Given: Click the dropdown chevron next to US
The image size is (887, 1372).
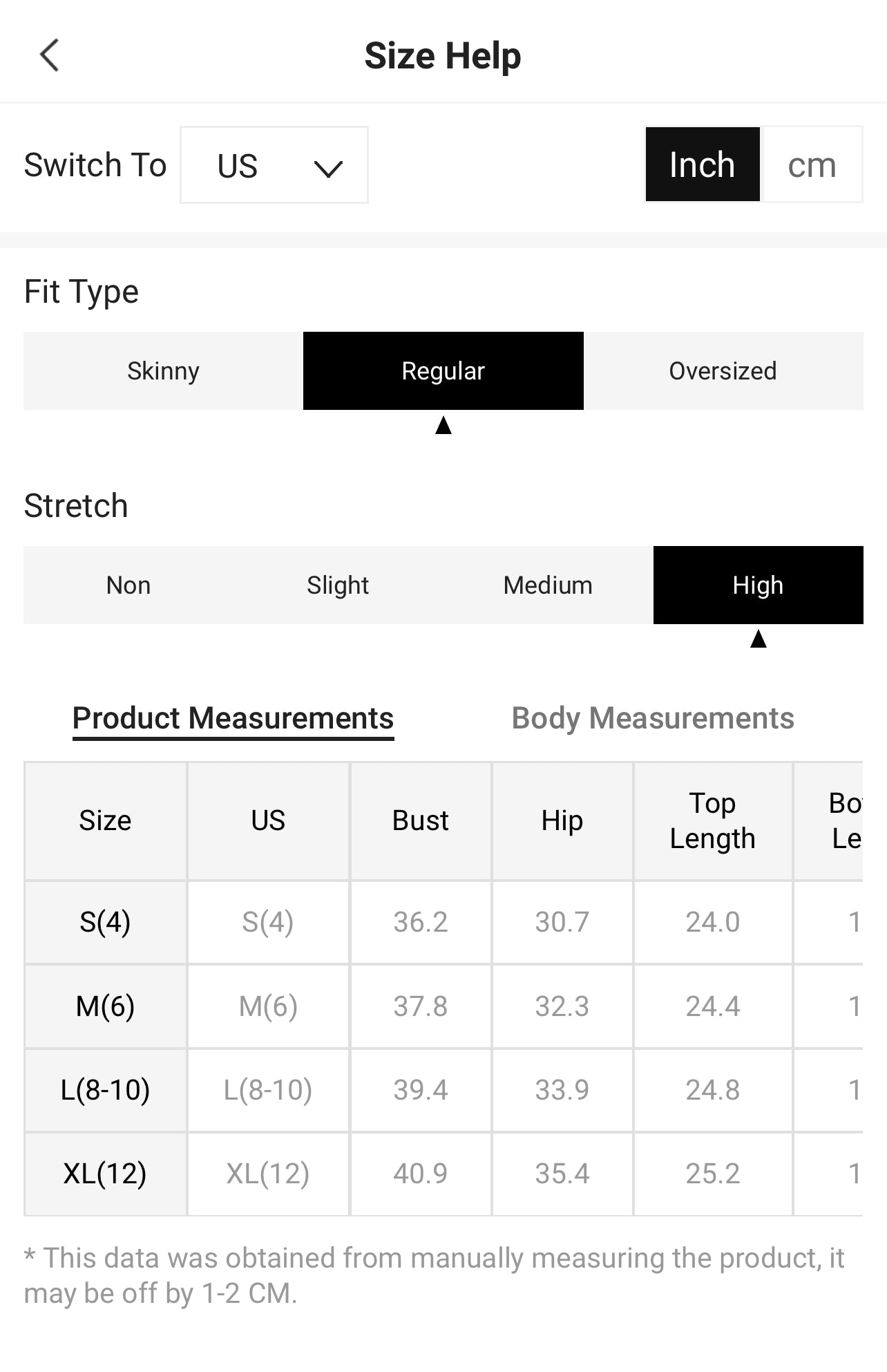Looking at the screenshot, I should pos(327,167).
